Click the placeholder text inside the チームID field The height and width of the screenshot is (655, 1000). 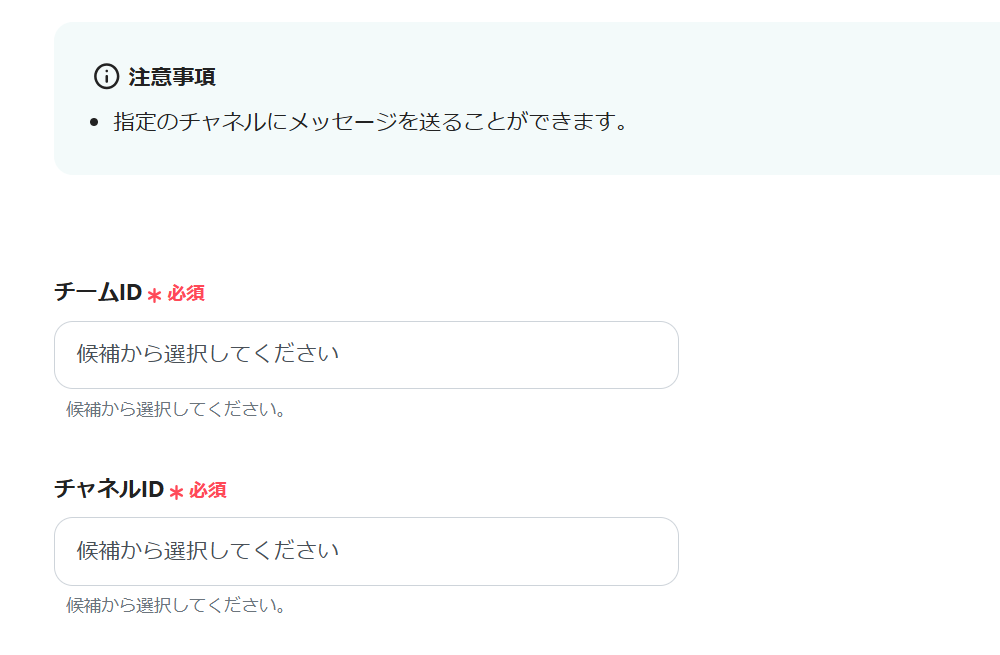[208, 355]
